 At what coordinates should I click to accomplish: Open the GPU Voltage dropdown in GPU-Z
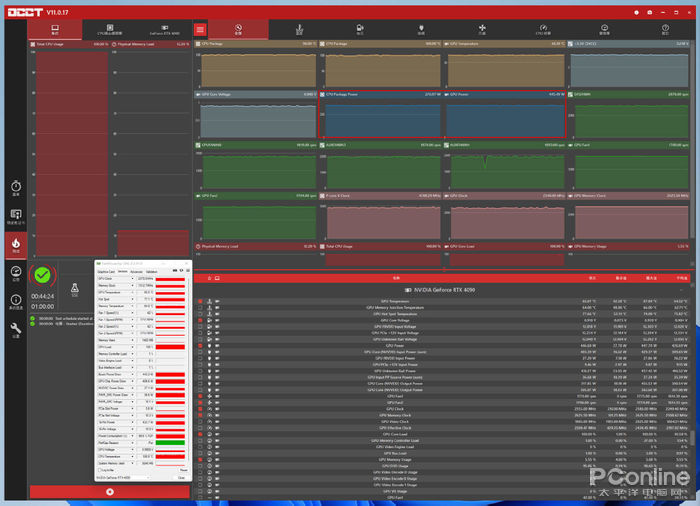132,450
